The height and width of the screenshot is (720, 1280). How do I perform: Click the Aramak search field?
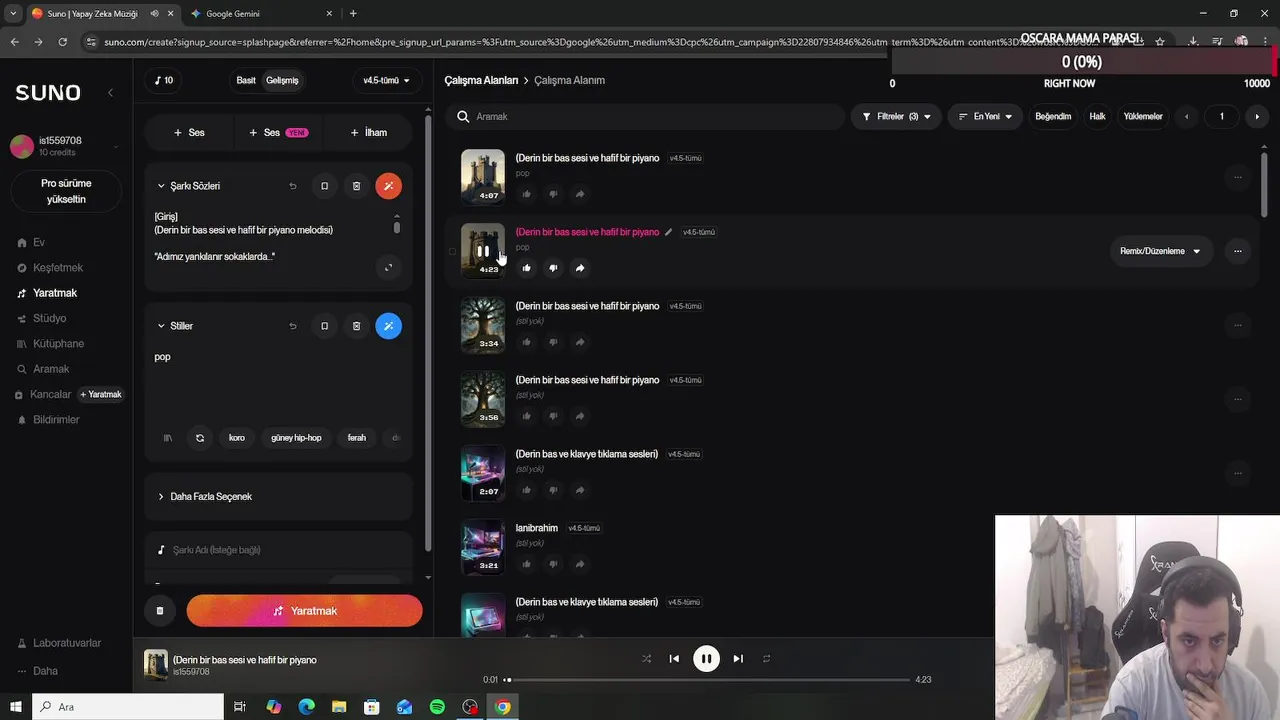pos(645,117)
